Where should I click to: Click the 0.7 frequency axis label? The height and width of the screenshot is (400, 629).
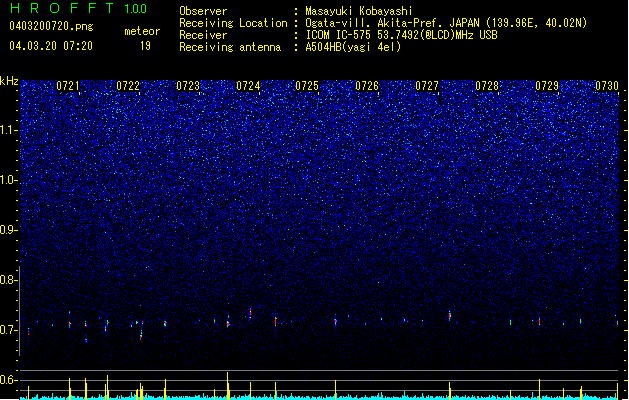pos(8,330)
